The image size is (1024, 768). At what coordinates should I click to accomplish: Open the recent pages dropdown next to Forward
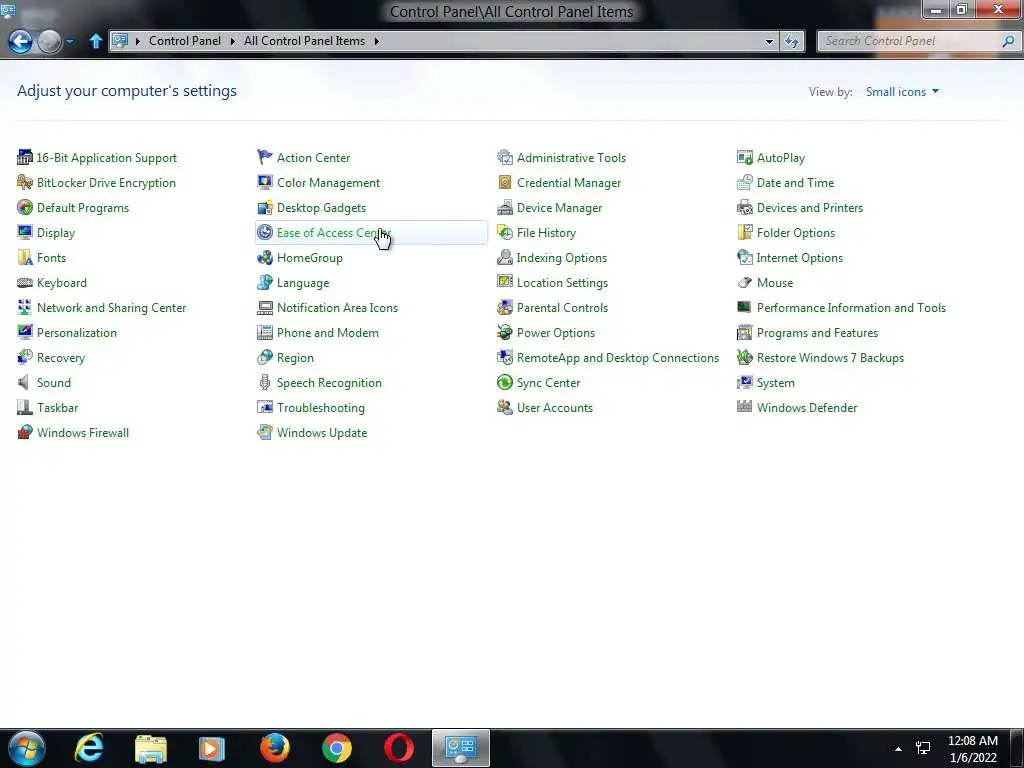[70, 42]
